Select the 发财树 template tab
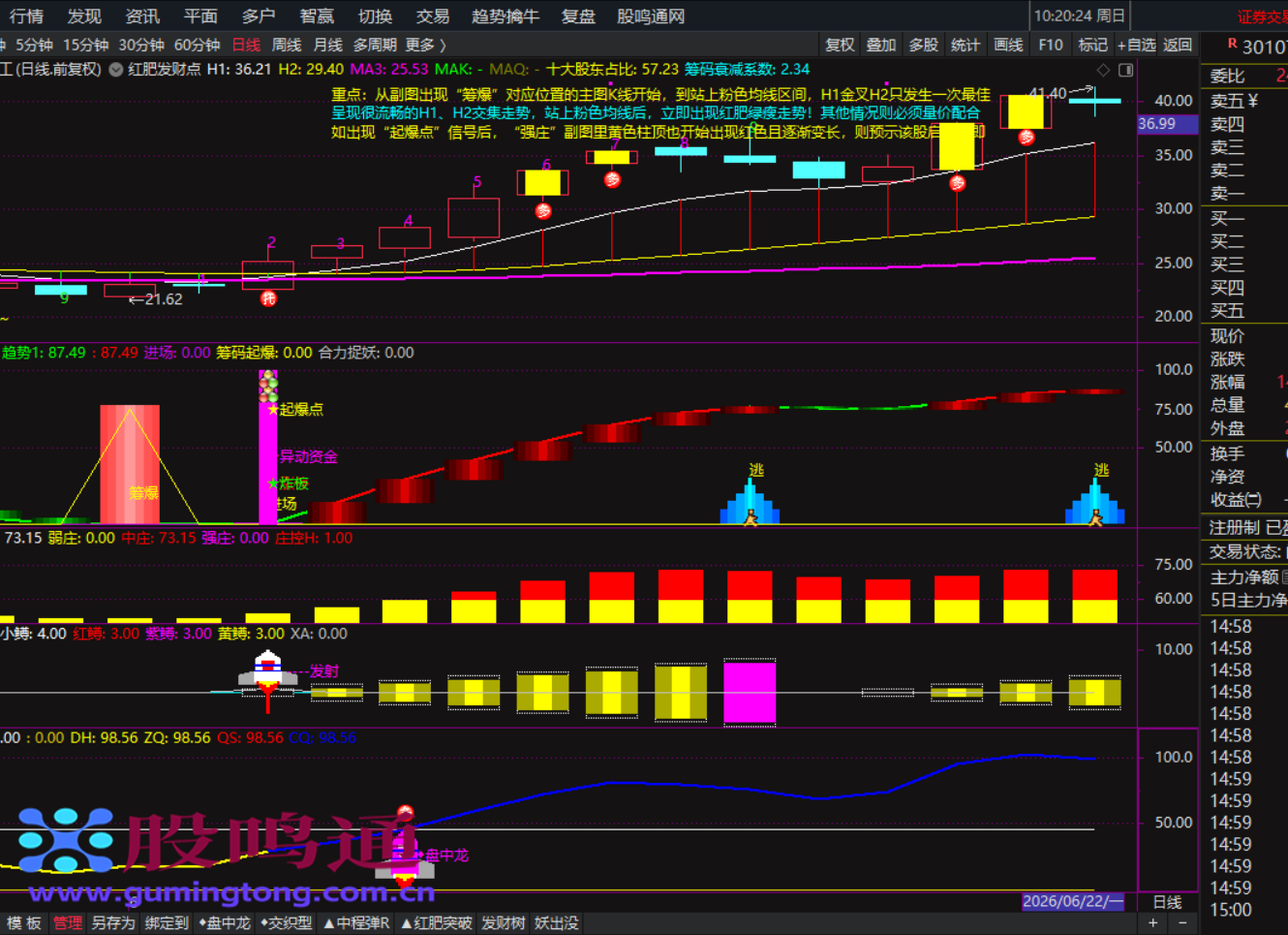Screen dimensions: 1288x935 [504, 923]
